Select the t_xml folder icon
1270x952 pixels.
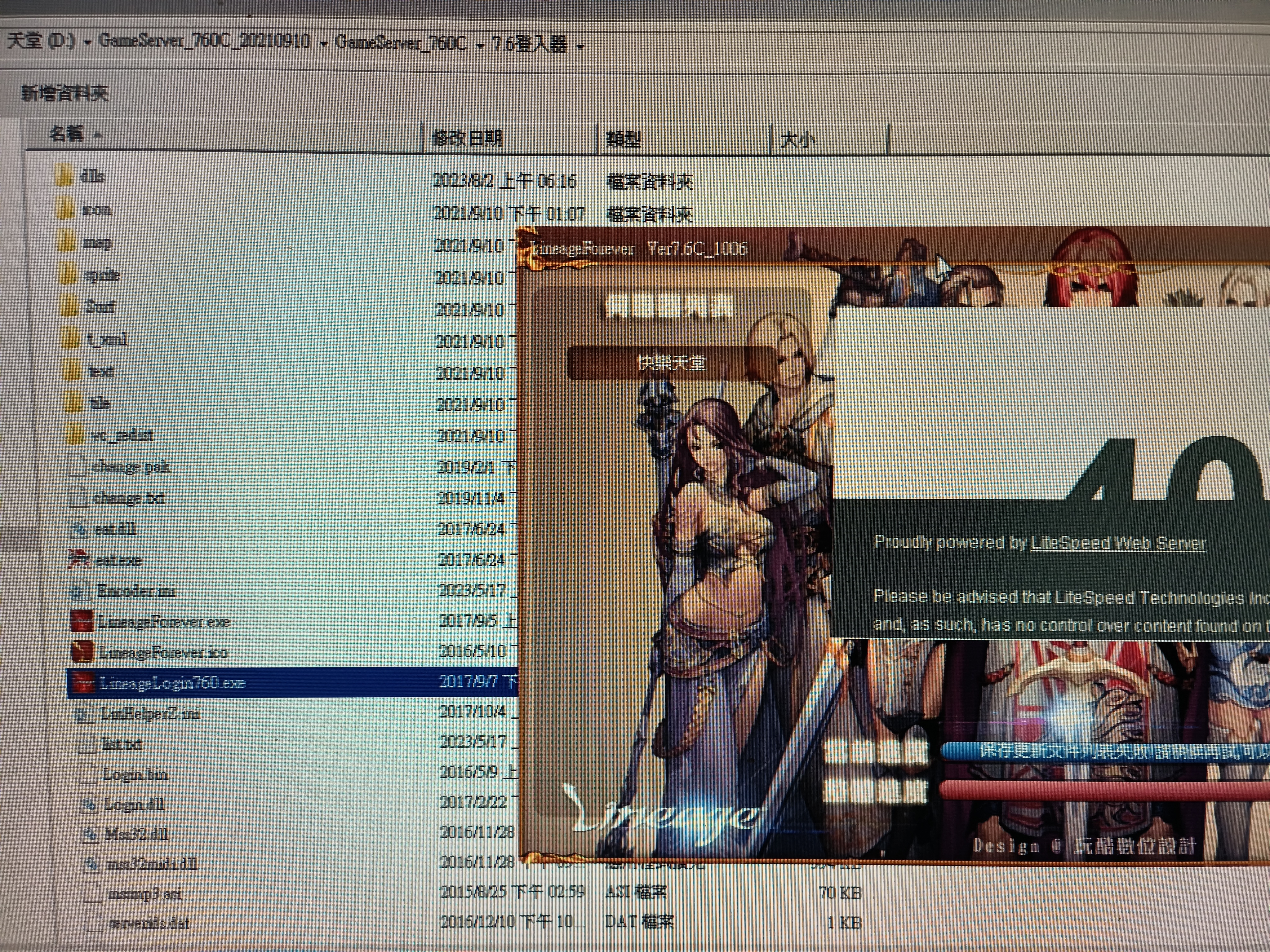tap(70, 338)
